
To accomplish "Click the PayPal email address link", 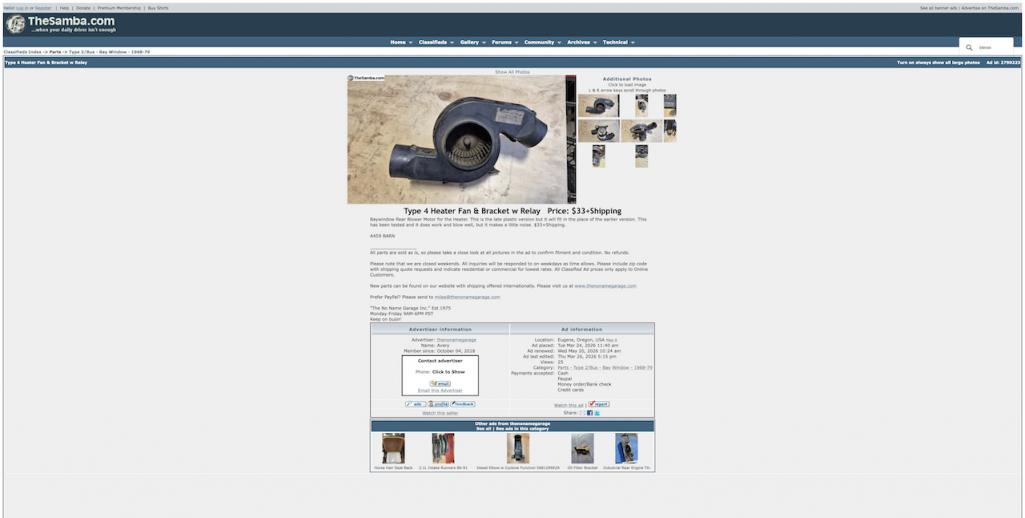I will coord(467,297).
